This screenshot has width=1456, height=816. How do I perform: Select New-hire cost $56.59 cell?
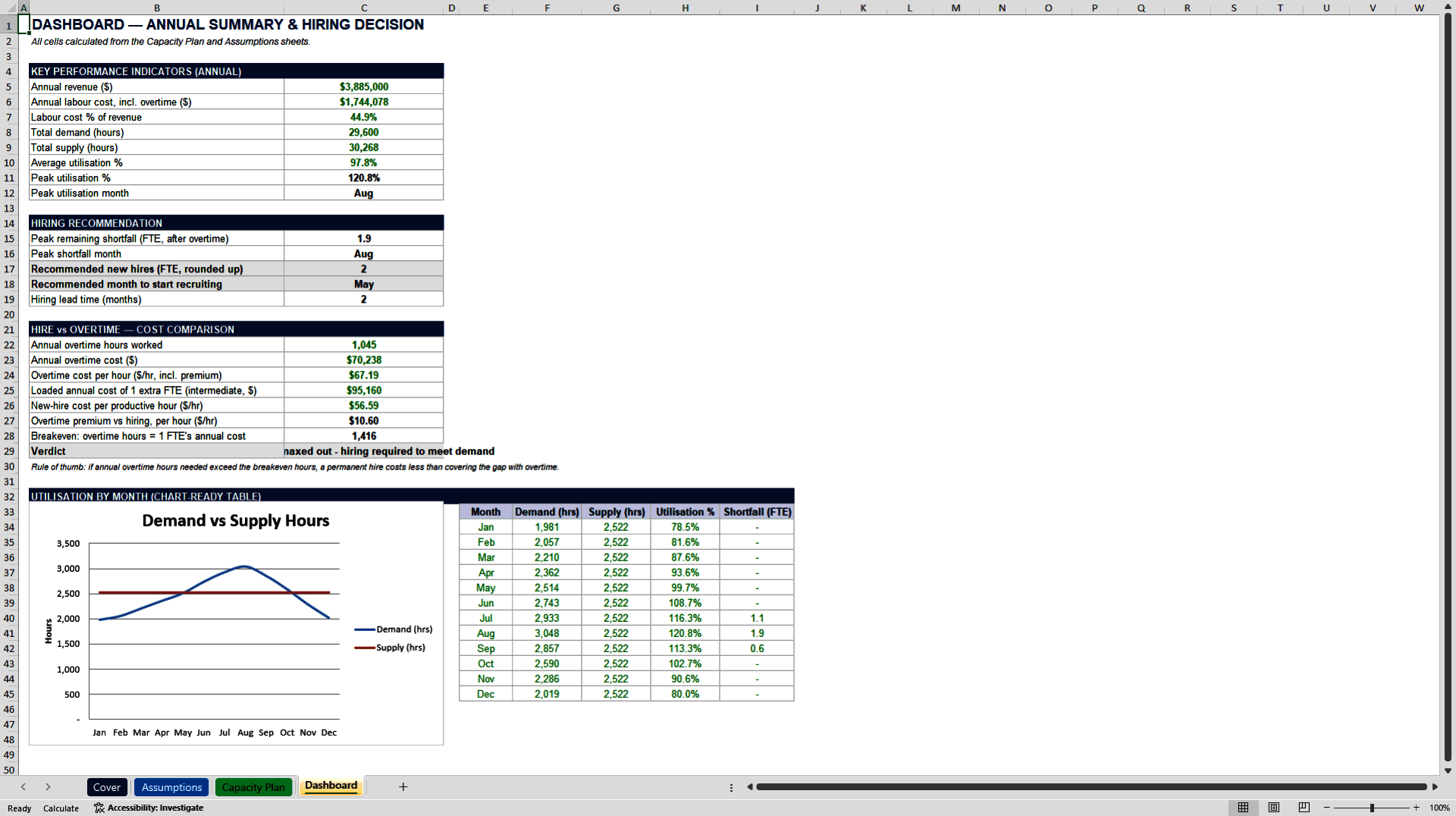tap(364, 406)
